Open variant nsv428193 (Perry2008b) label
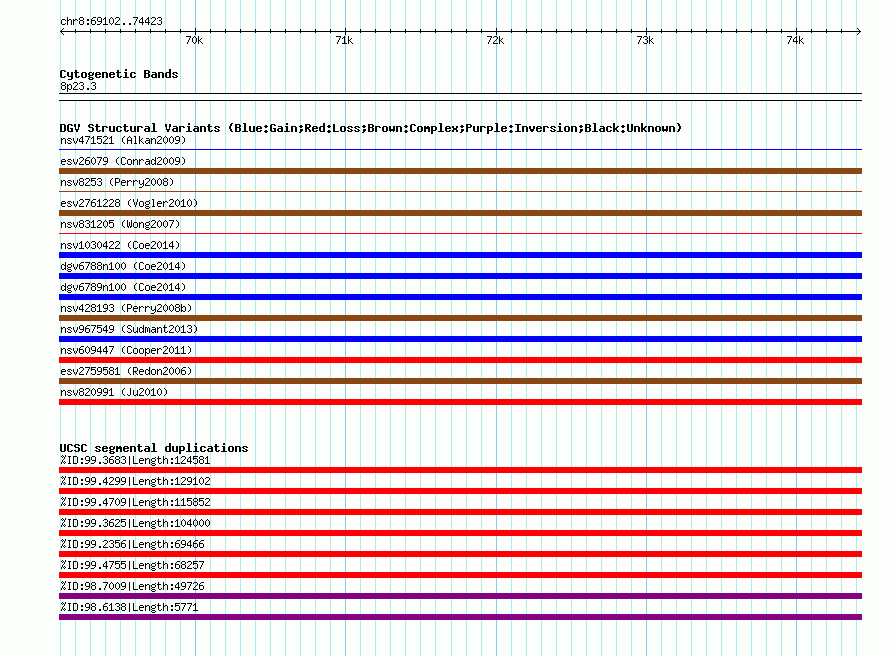 tap(126, 308)
